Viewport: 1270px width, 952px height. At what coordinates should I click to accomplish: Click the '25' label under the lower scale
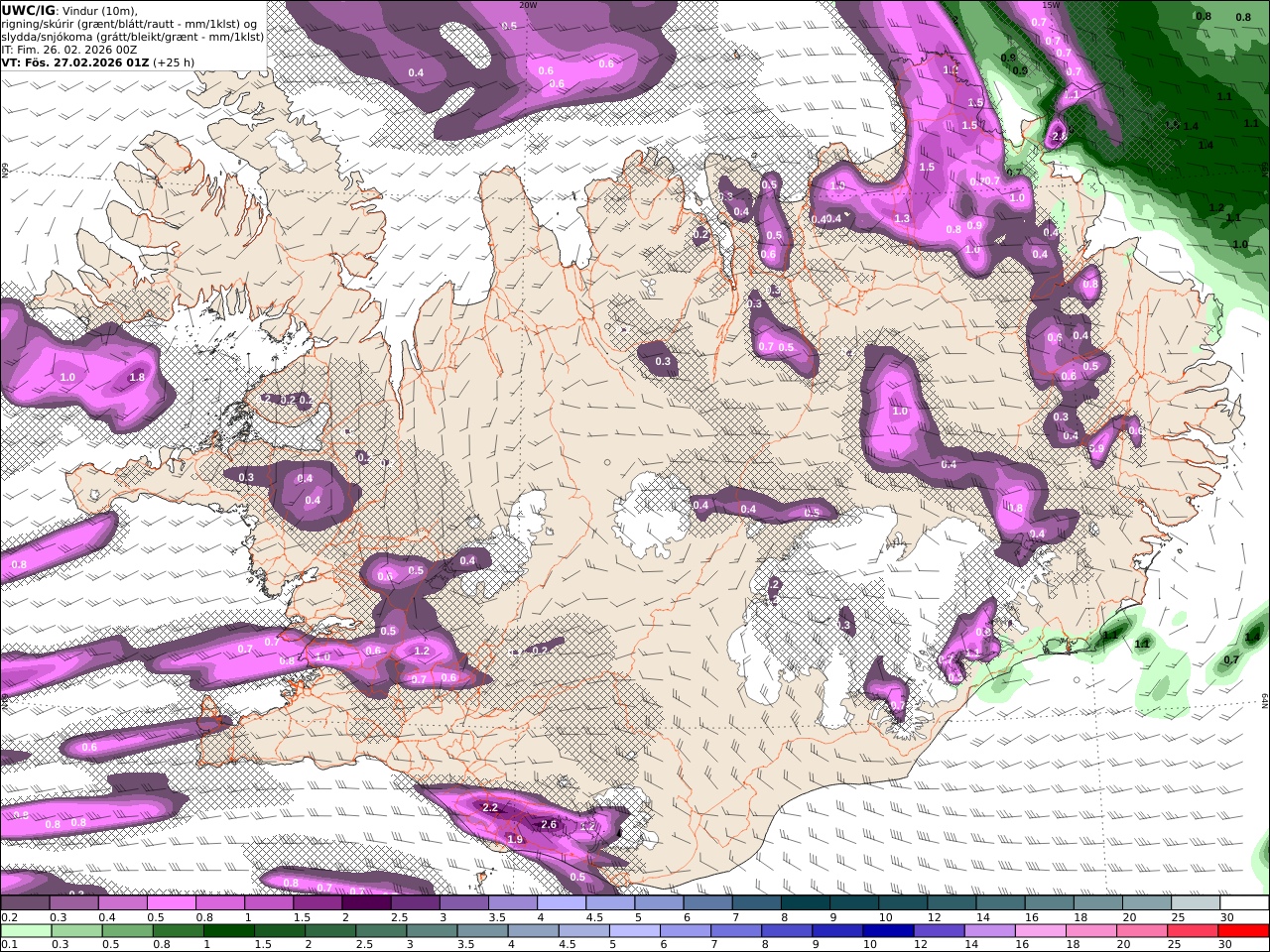tap(1175, 945)
